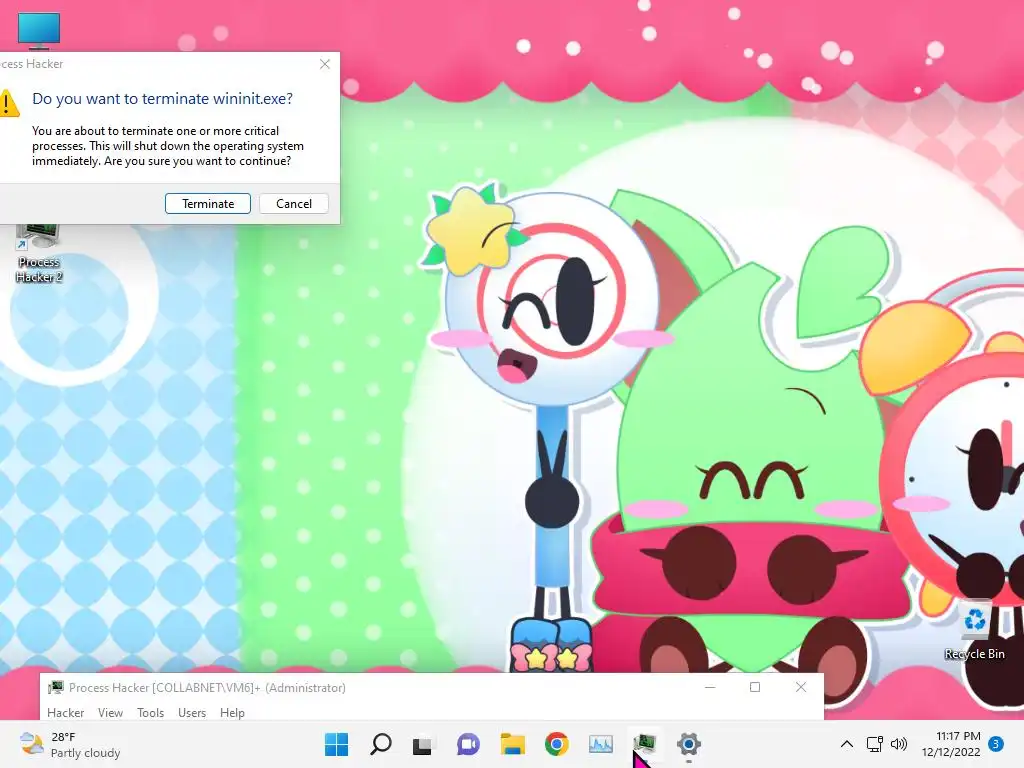
Task: Minimize the Process Hacker main window
Action: (x=710, y=687)
